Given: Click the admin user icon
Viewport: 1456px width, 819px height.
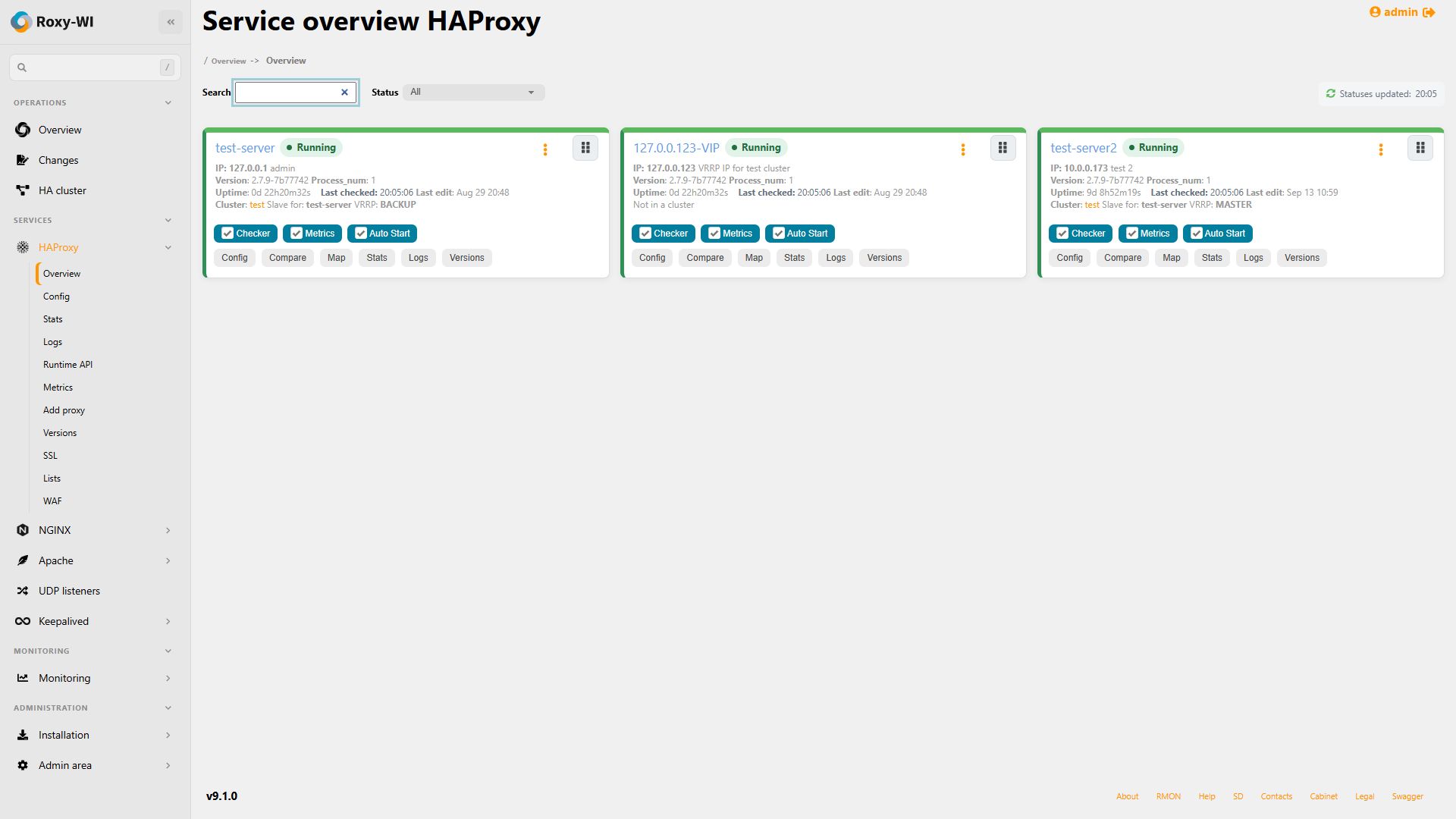Looking at the screenshot, I should (x=1375, y=12).
